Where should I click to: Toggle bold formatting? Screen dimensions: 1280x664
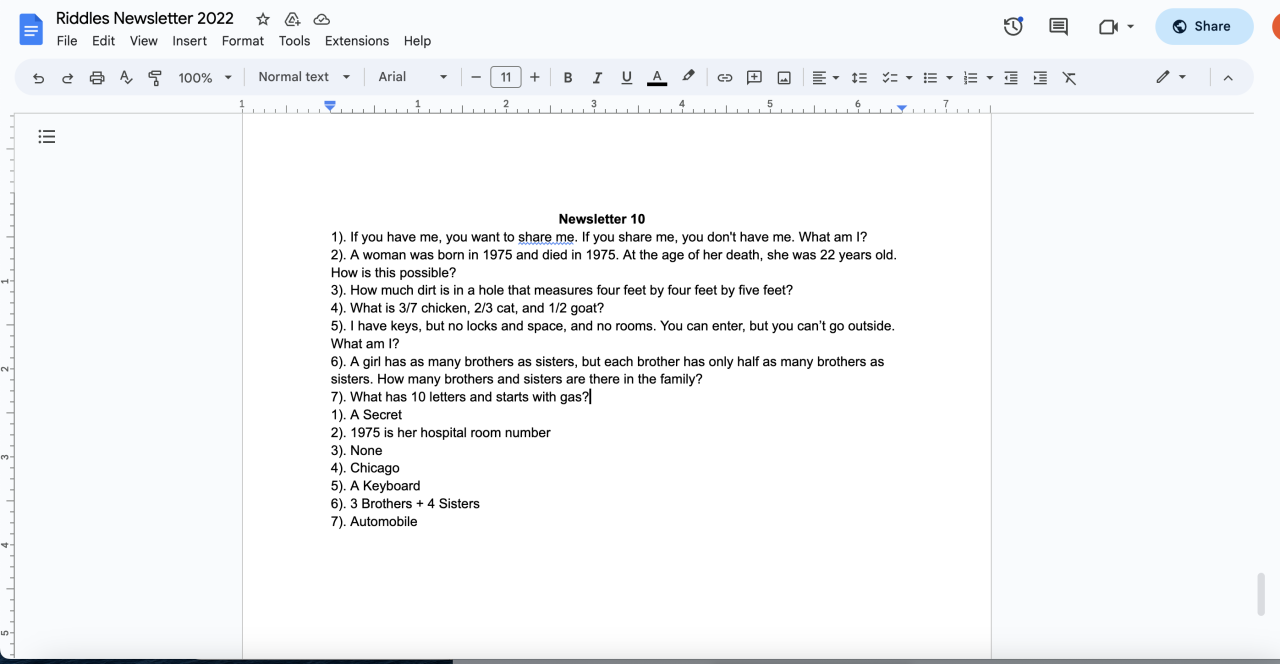568,77
